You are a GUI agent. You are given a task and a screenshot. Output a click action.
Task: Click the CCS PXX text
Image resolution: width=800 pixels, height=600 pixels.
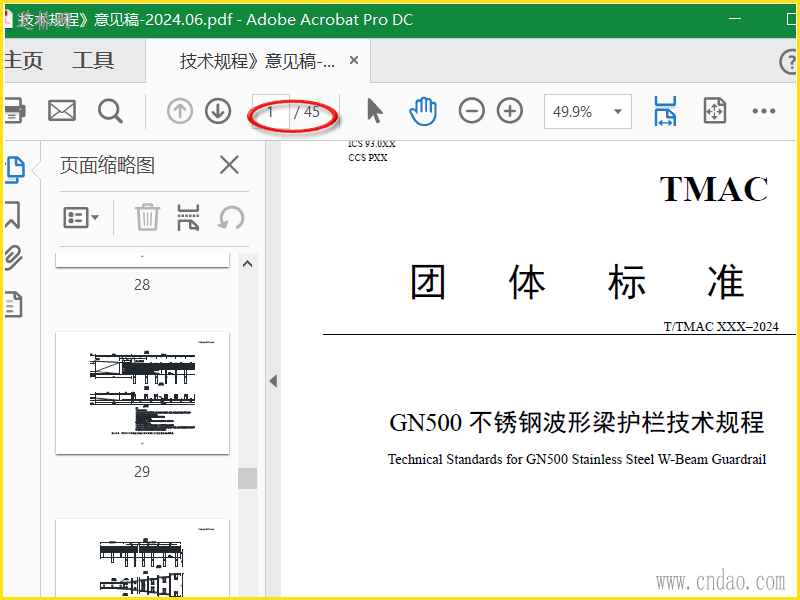(367, 158)
